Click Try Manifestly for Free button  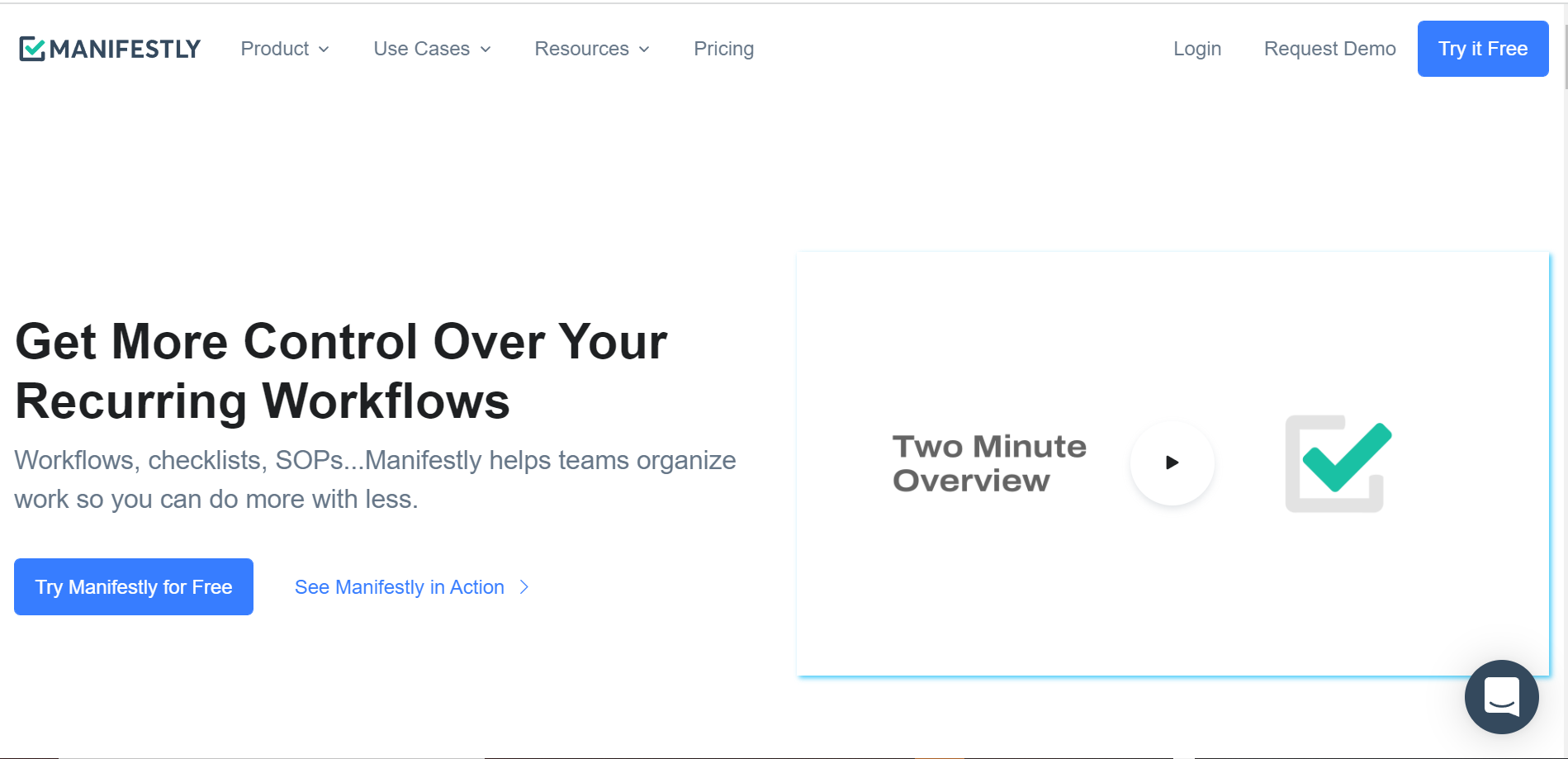click(x=134, y=586)
